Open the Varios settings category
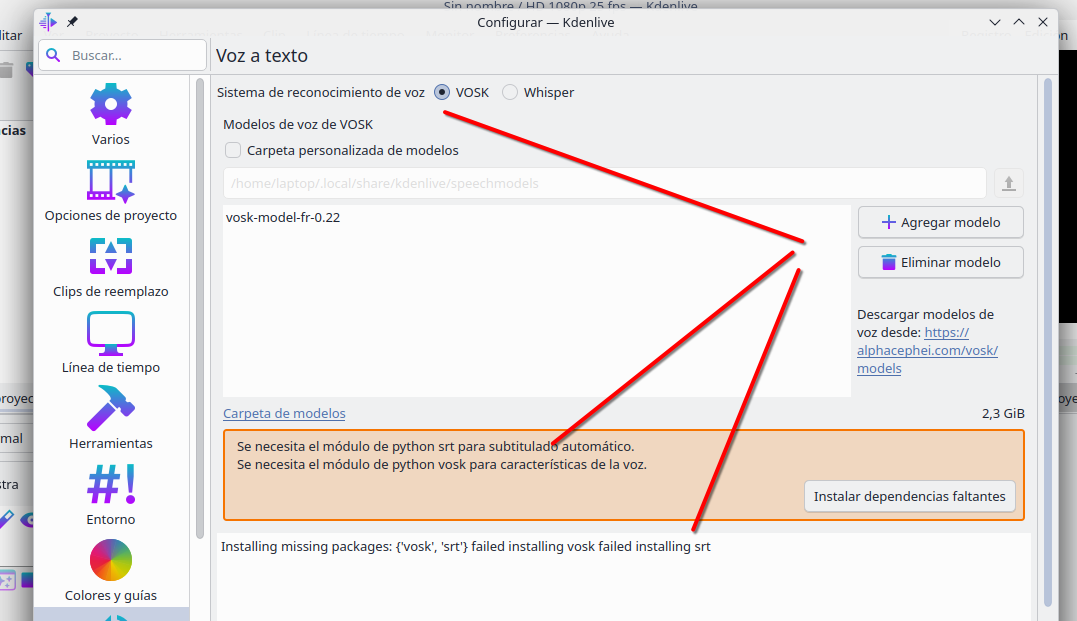The width and height of the screenshot is (1077, 621). click(111, 116)
